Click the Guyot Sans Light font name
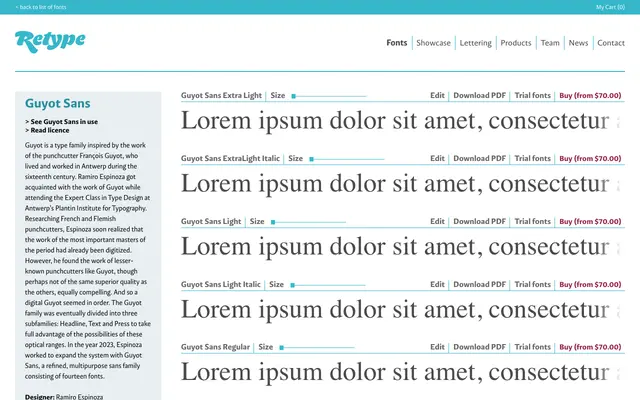The image size is (640, 400). pos(211,221)
